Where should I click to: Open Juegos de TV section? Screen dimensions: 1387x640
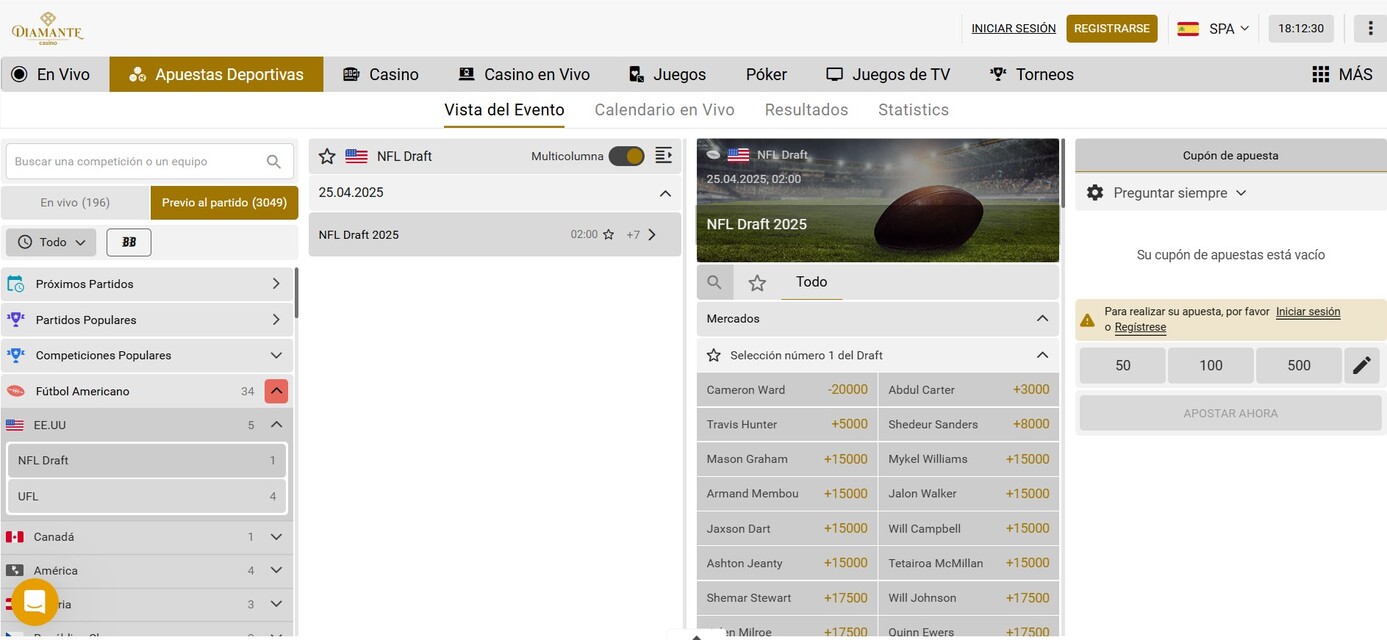(x=888, y=74)
